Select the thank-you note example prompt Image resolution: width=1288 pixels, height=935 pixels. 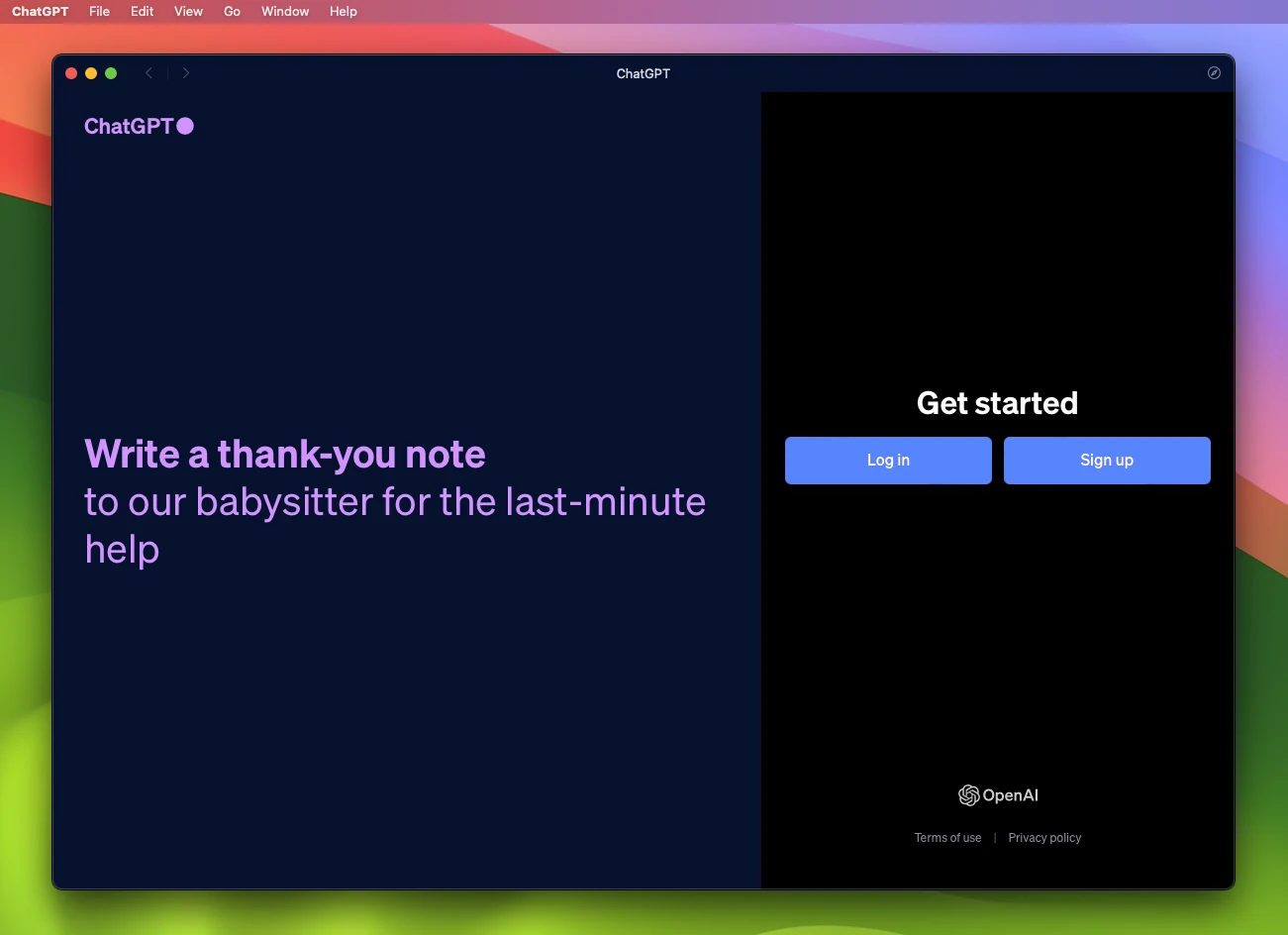394,501
